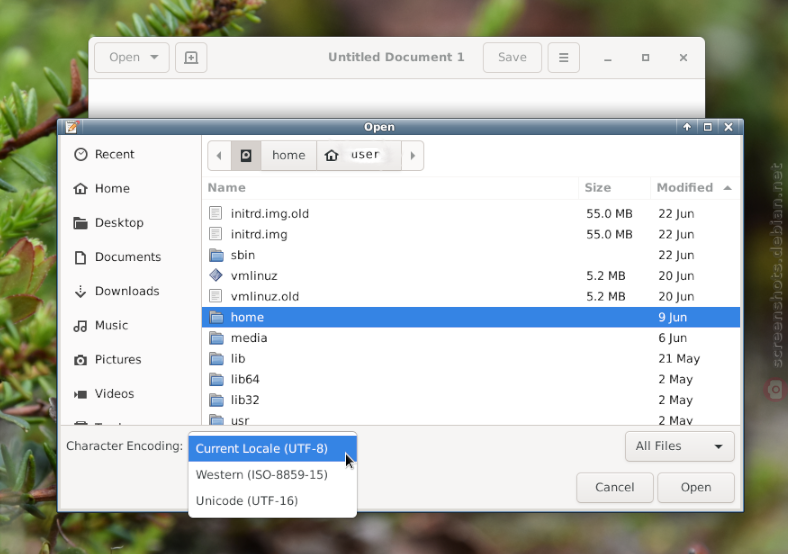Viewport: 788px width, 554px height.
Task: Open the All Files filter dropdown
Action: pyautogui.click(x=679, y=446)
